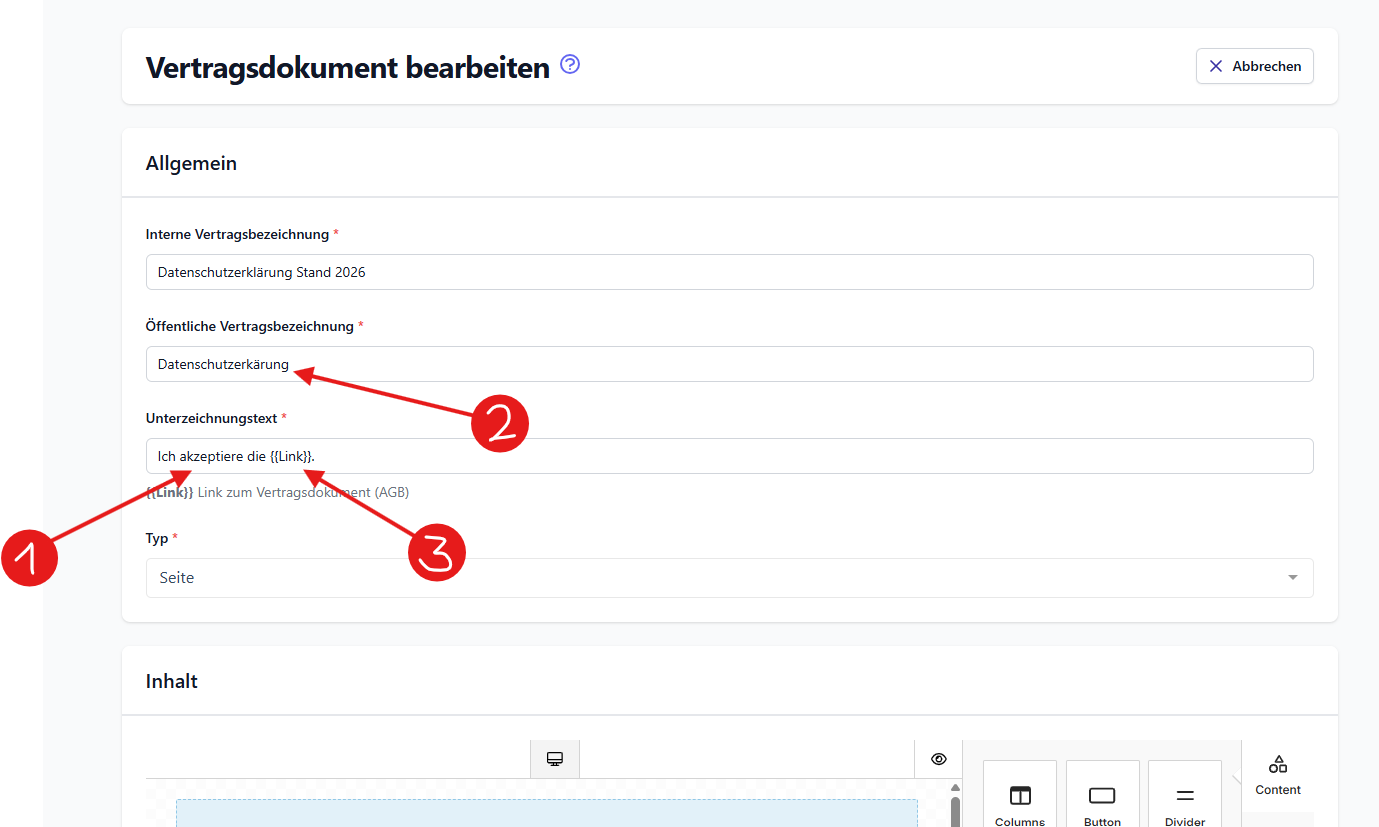Select the desktop view icon in editor
The height and width of the screenshot is (827, 1379).
click(x=555, y=759)
